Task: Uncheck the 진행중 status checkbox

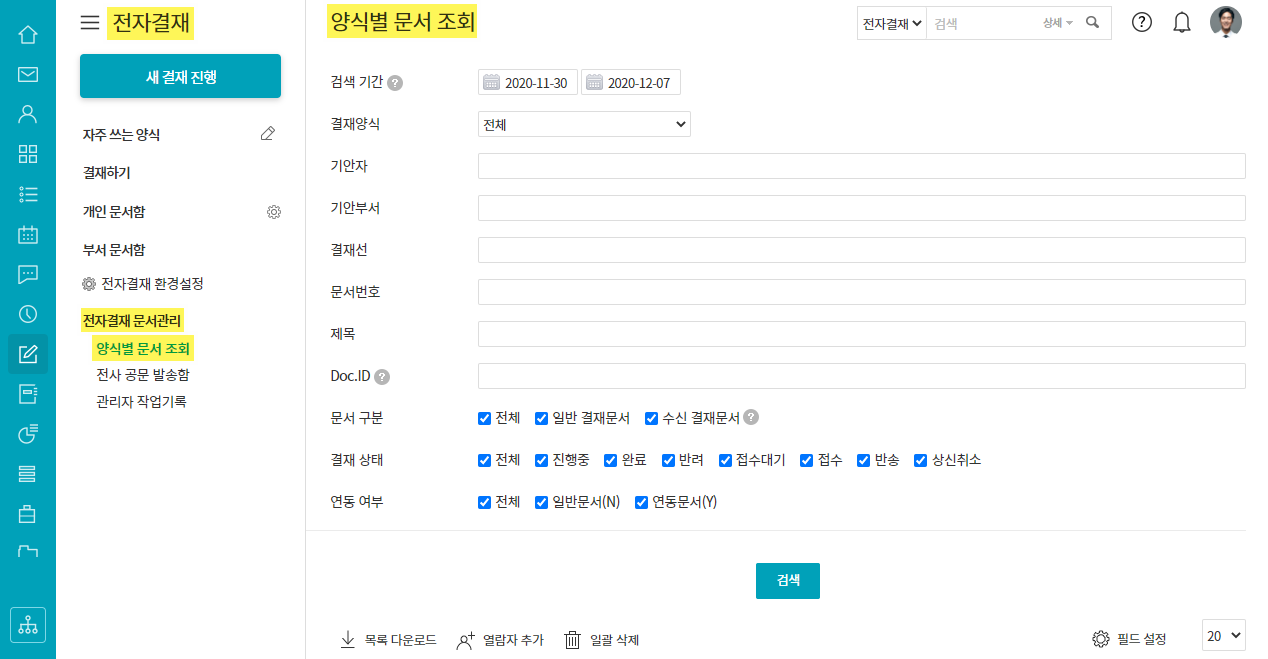Action: coord(542,460)
